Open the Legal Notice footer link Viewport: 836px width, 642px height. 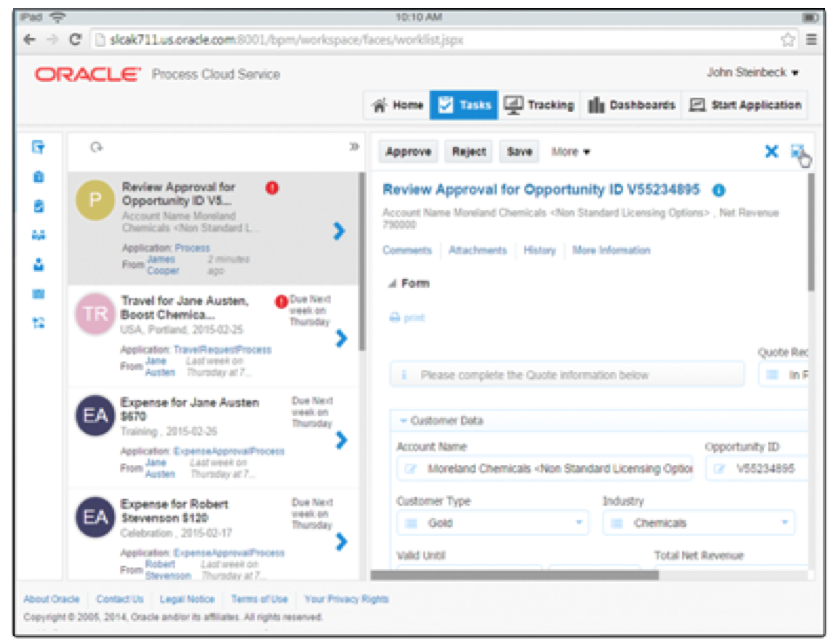coord(187,599)
